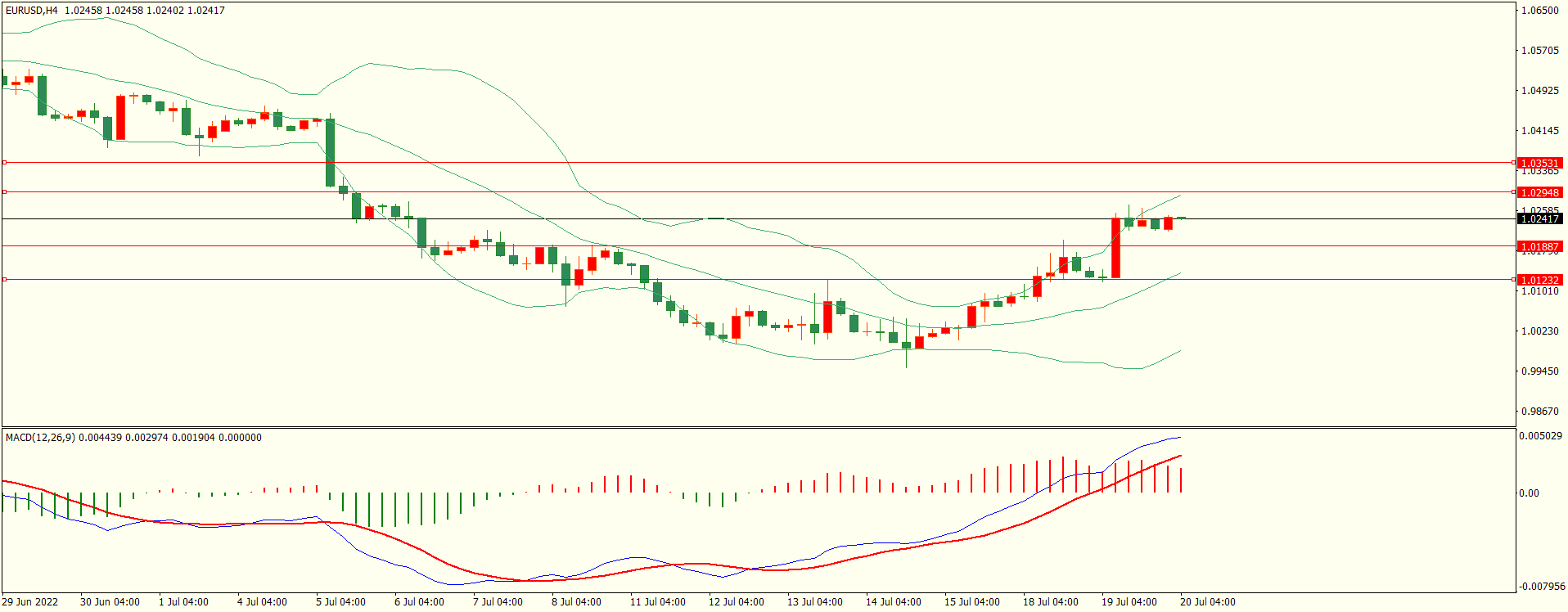
Task: Click the 29 Jun 2022 date label
Action: coord(30,602)
